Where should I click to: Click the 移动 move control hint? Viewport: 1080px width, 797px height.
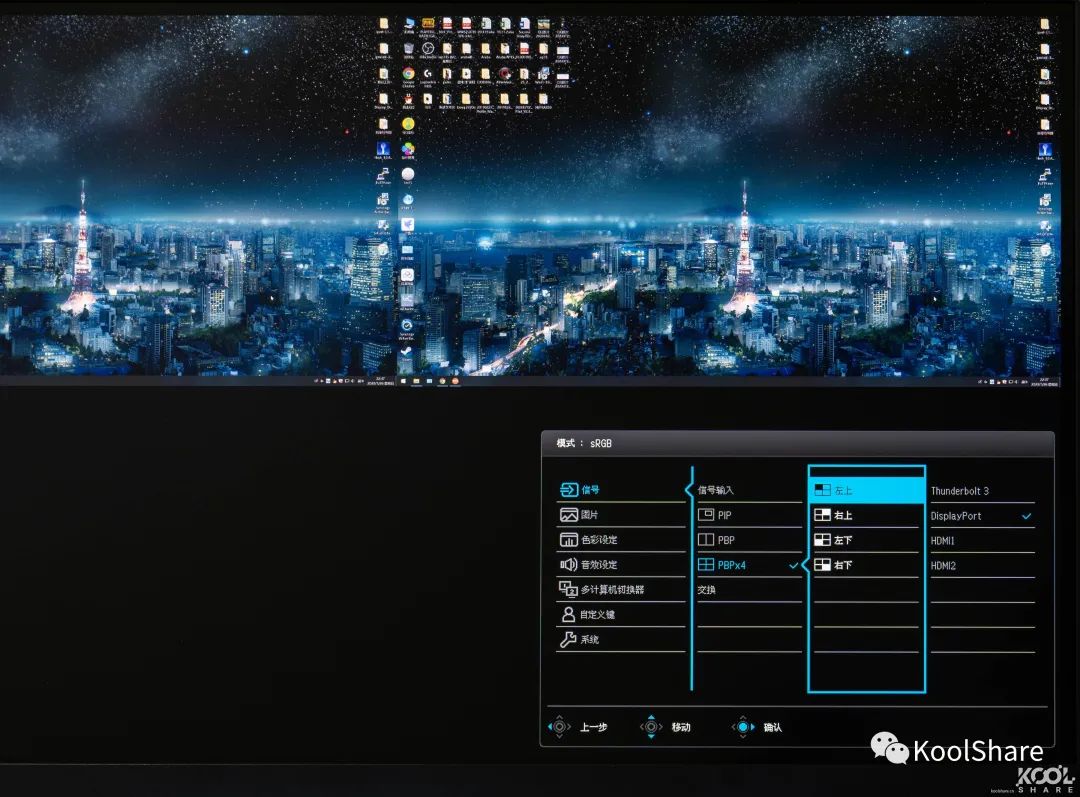pyautogui.click(x=665, y=727)
